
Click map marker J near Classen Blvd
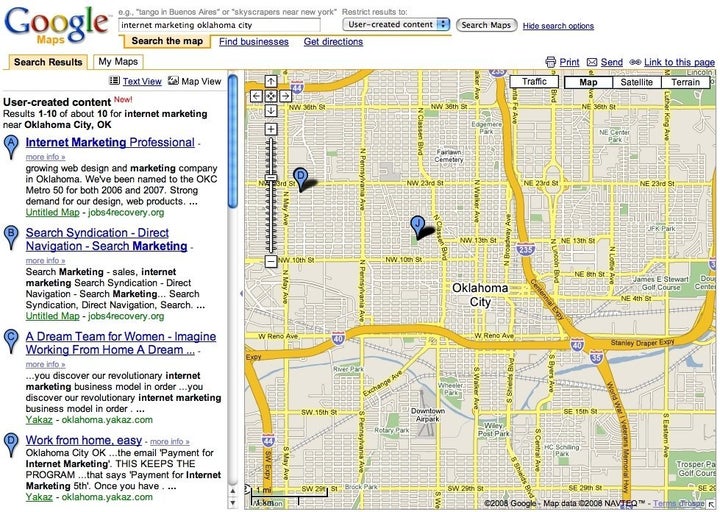(x=417, y=228)
